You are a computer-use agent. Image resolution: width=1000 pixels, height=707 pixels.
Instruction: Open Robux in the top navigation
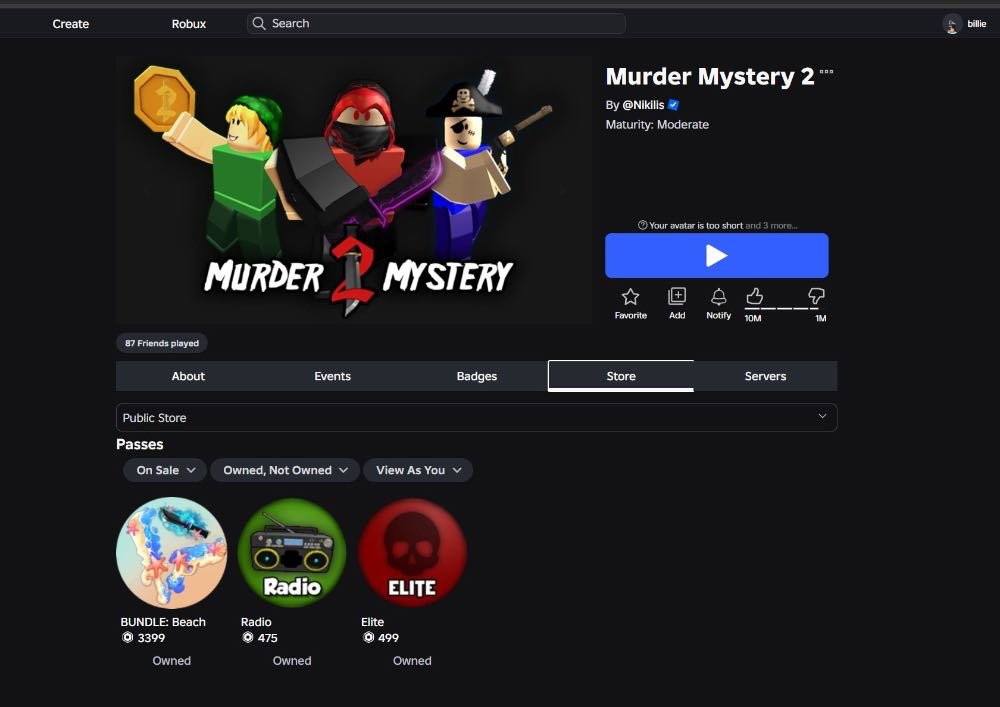click(x=189, y=24)
